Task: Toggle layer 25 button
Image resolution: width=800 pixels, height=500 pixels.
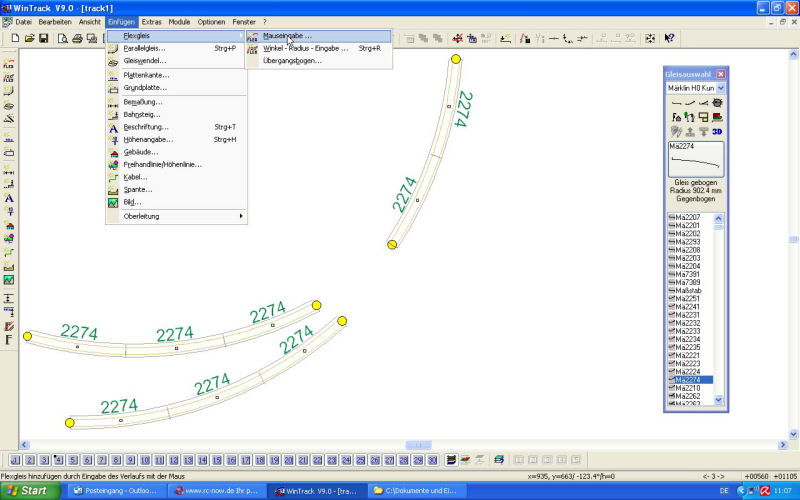Action: click(361, 460)
